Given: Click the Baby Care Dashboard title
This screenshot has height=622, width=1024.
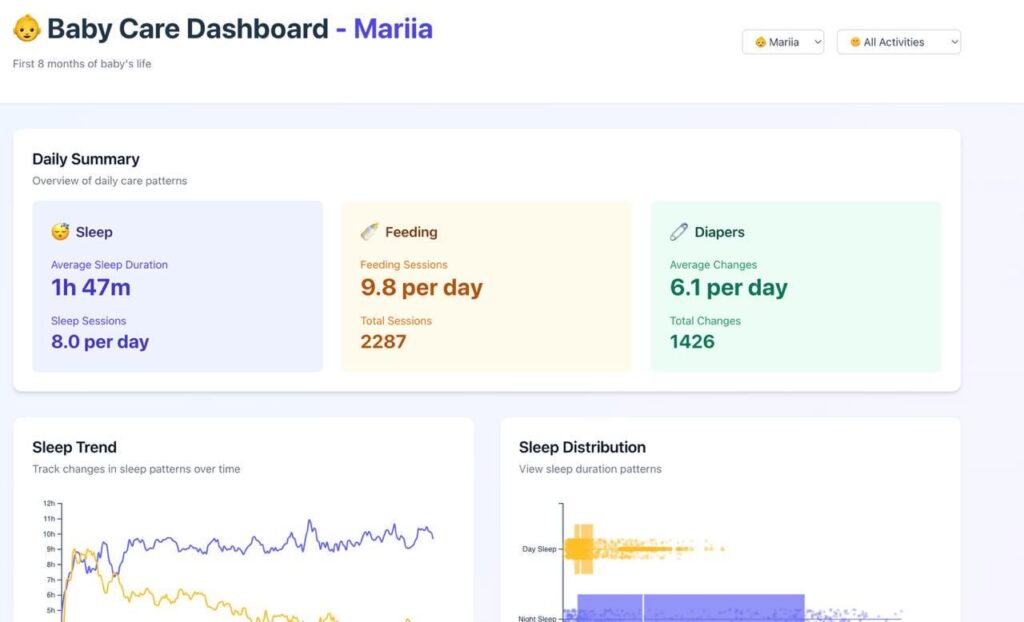Looking at the screenshot, I should (x=187, y=29).
